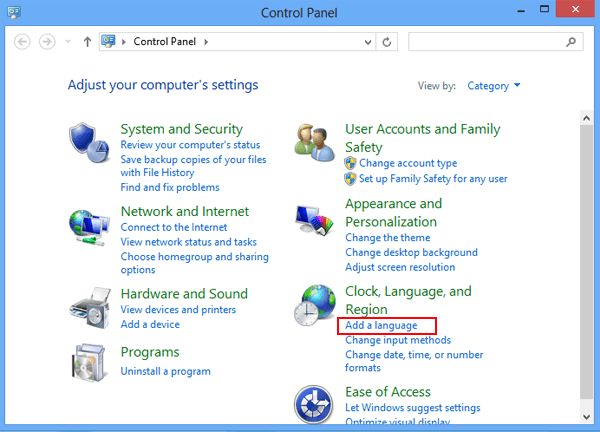Refresh the Control Panel view

387,42
